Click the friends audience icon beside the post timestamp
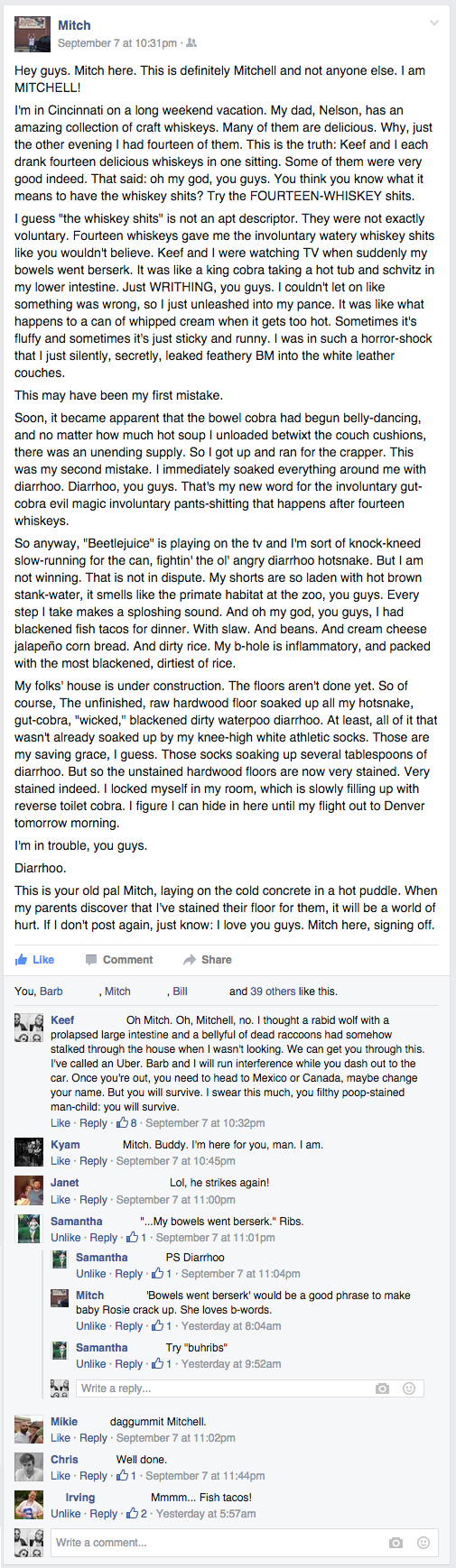 pyautogui.click(x=191, y=42)
